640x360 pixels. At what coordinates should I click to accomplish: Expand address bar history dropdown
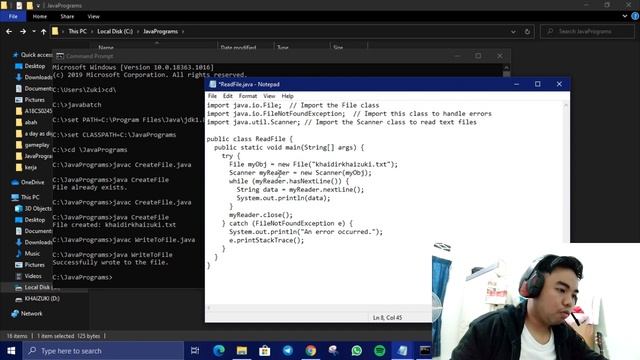tap(513, 31)
